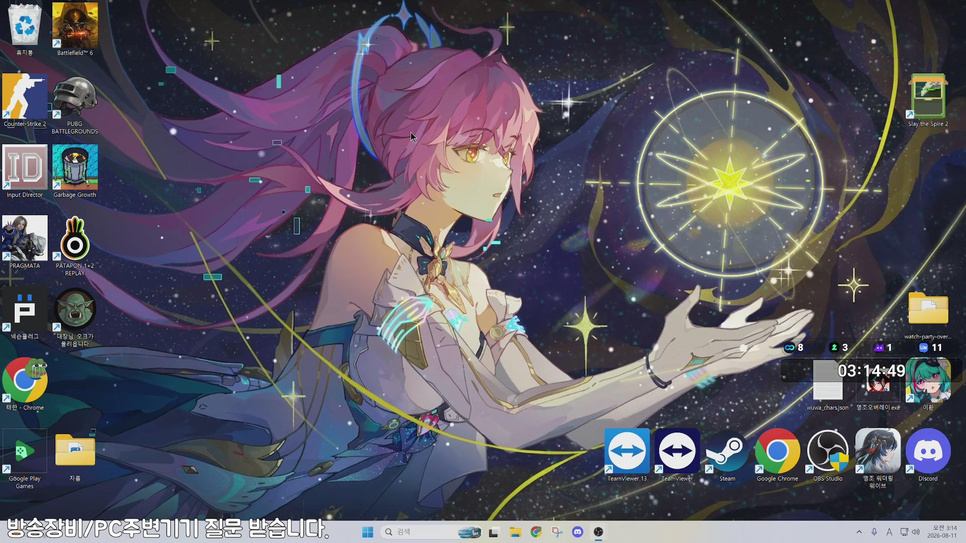Screen dimensions: 966x543
Task: Open Chrome from the taskbar
Action: click(536, 532)
